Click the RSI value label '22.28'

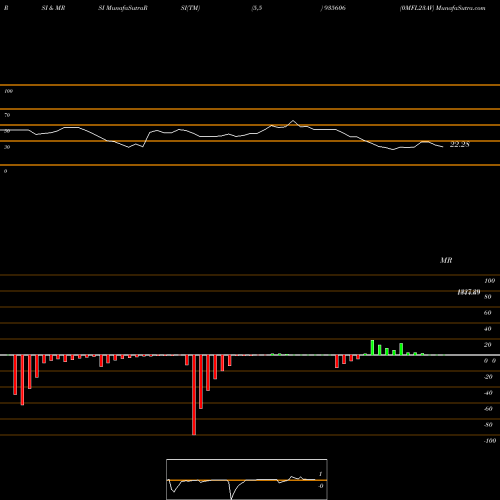click(460, 144)
